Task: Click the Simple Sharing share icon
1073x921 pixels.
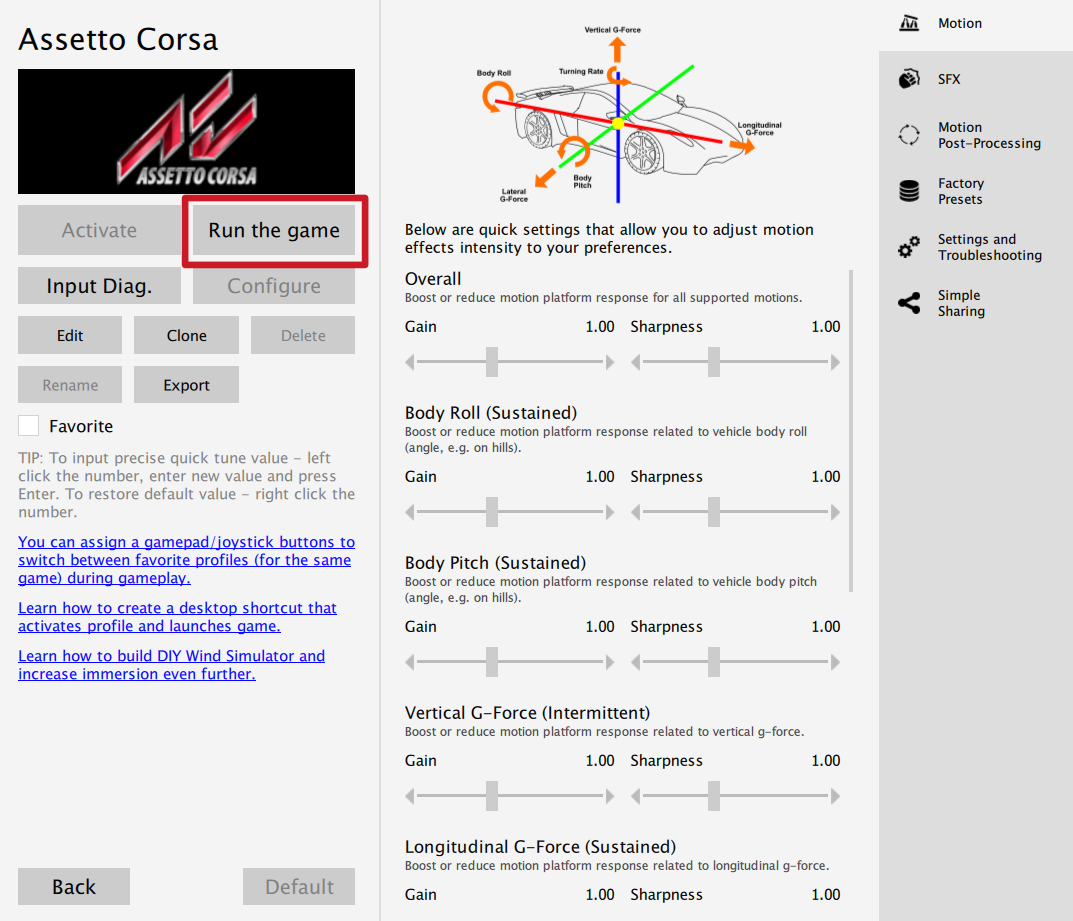Action: (x=909, y=303)
